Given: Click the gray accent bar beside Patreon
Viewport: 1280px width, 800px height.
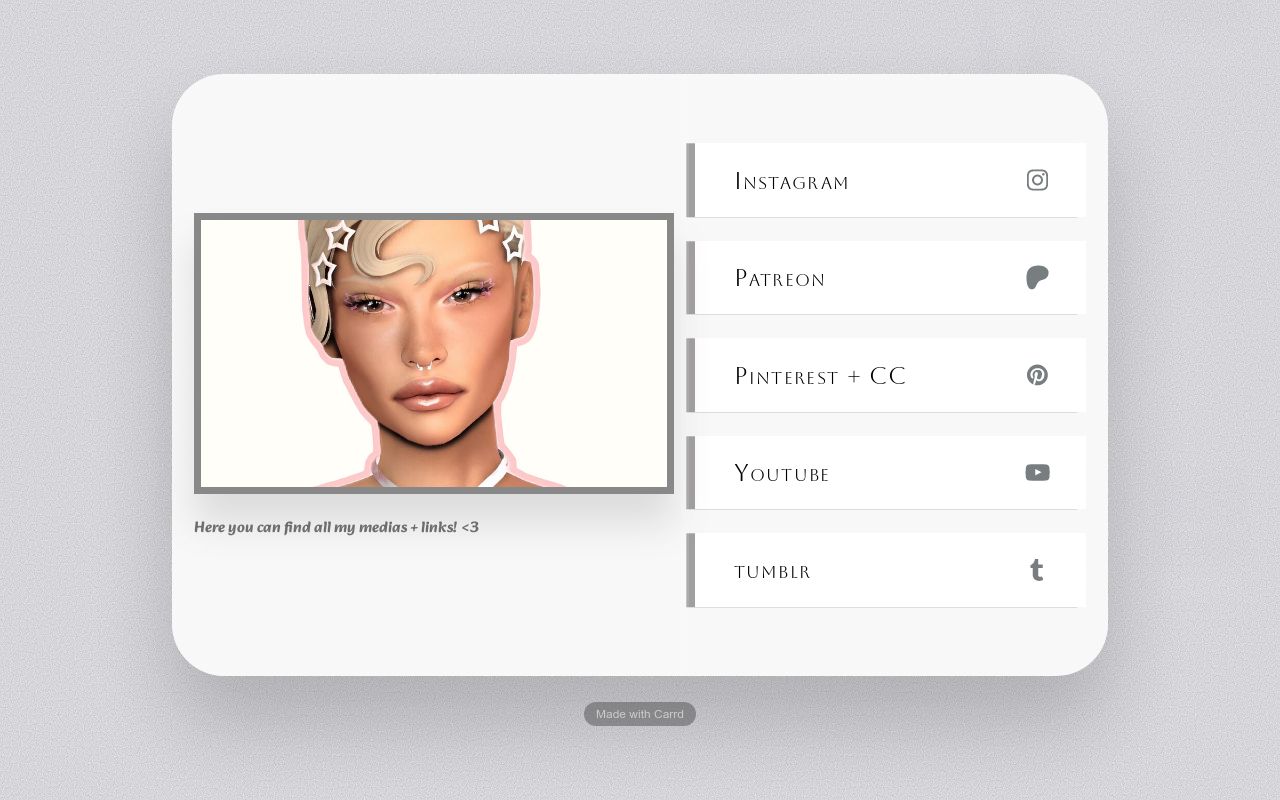Looking at the screenshot, I should pos(690,278).
